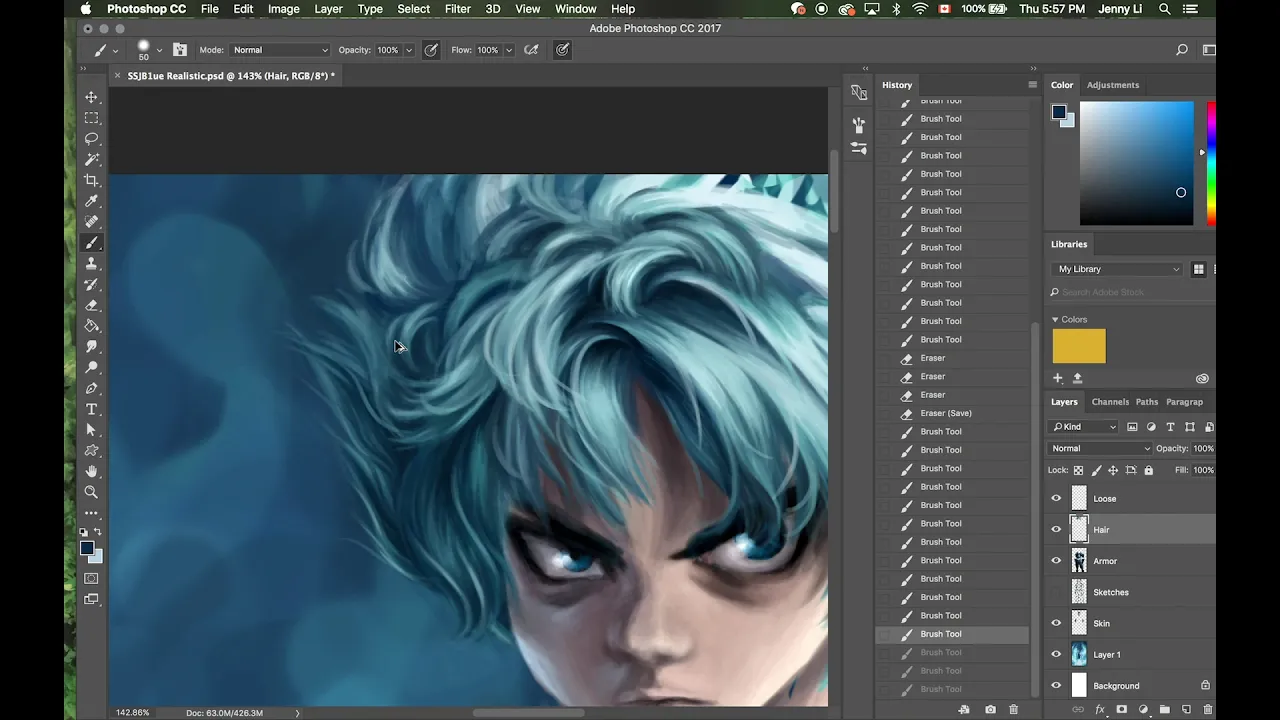Pick a hue on the color spectrum strip
Screen dimensions: 1280x720
(1211, 163)
